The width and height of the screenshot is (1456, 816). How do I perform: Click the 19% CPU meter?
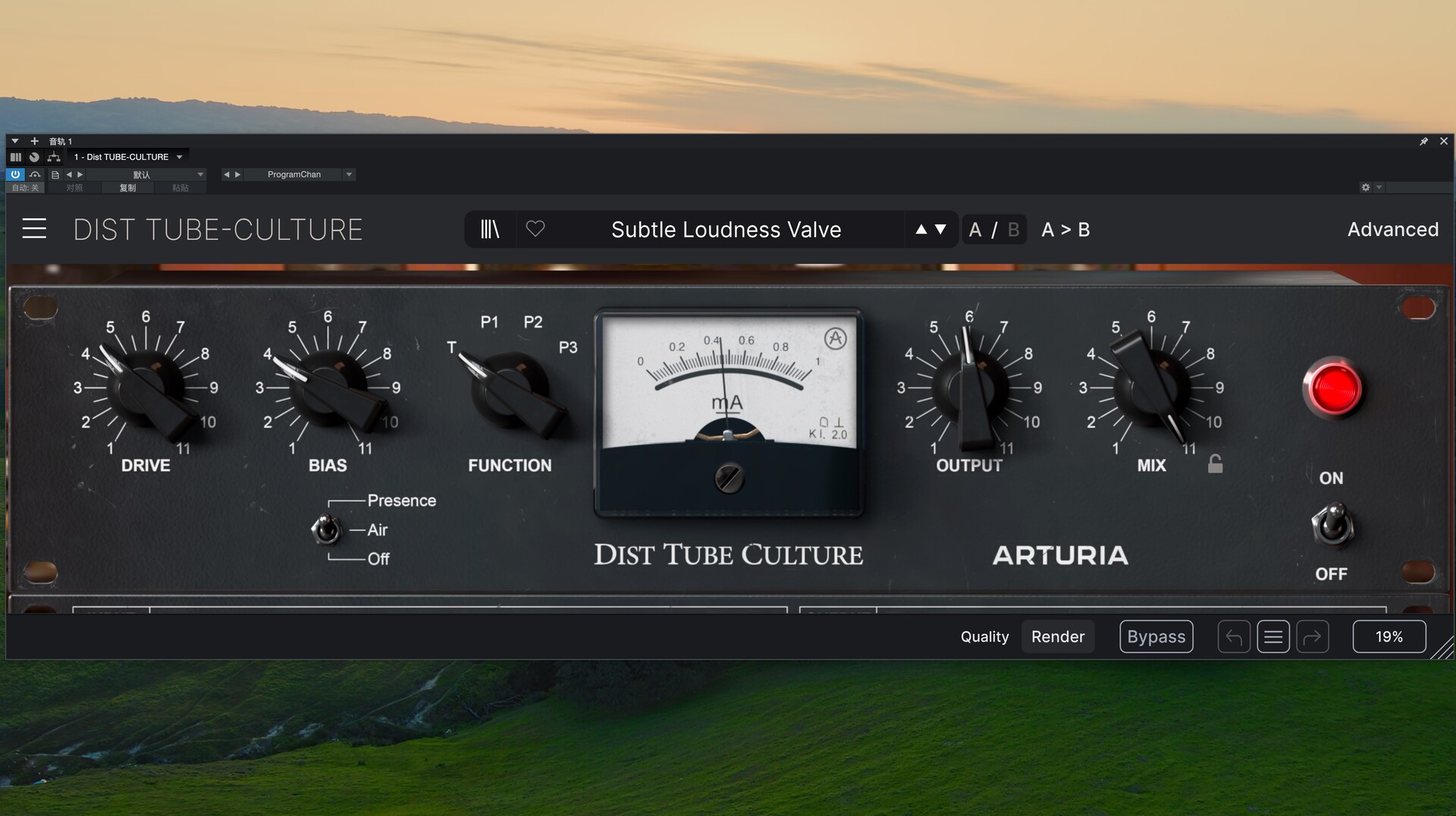tap(1389, 636)
